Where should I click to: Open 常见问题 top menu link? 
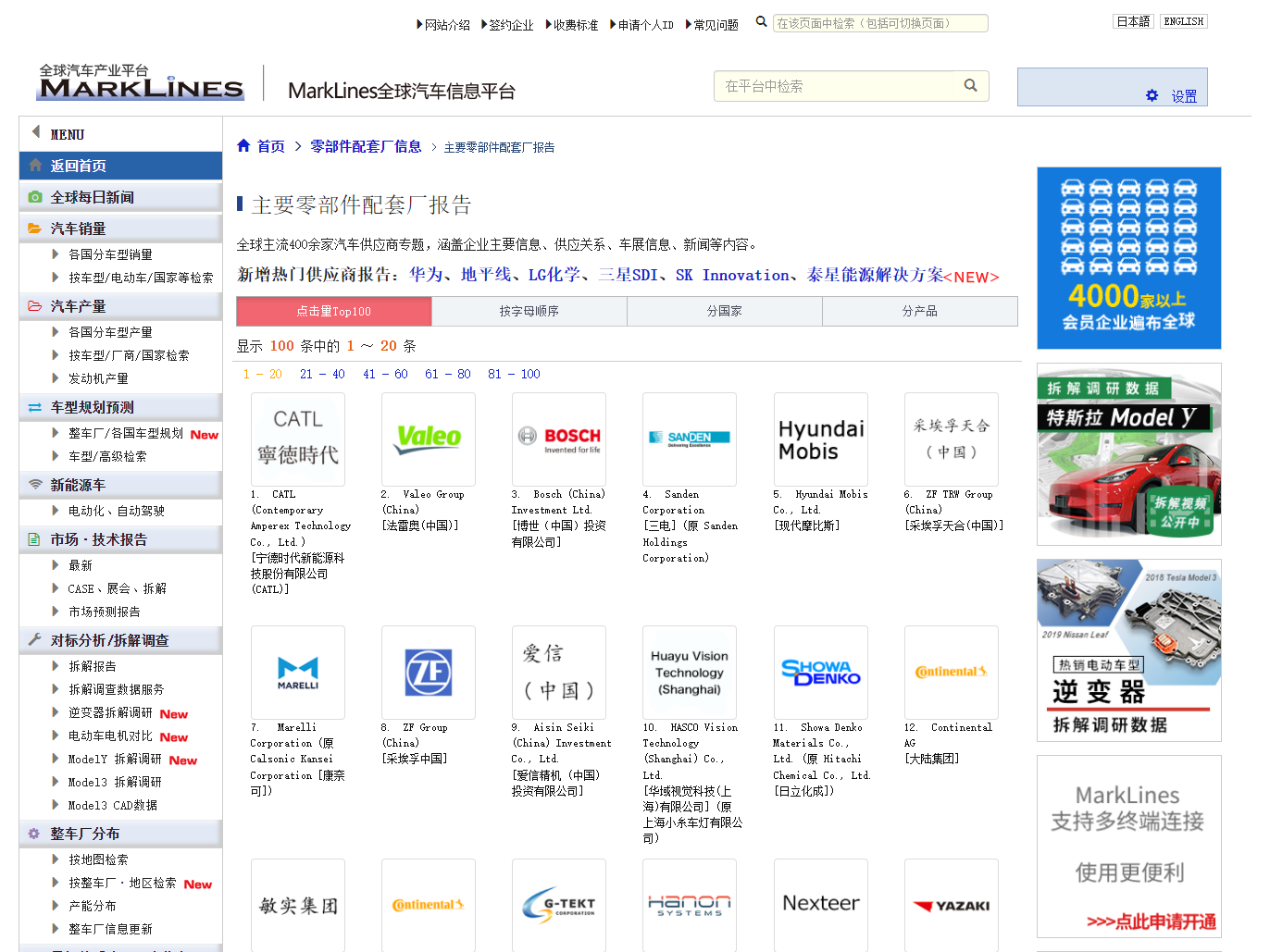716,25
